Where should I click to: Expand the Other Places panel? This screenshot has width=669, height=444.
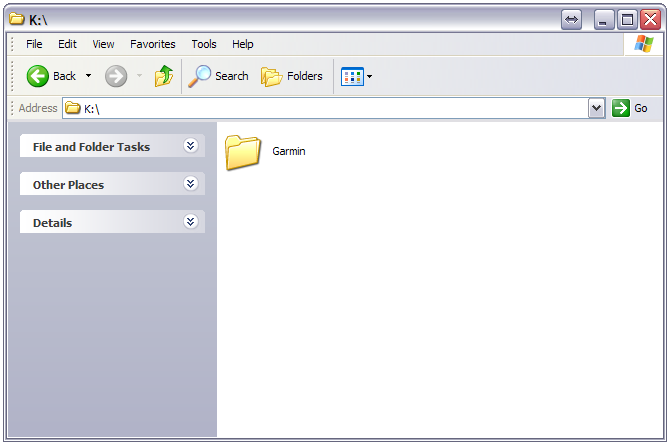point(191,184)
